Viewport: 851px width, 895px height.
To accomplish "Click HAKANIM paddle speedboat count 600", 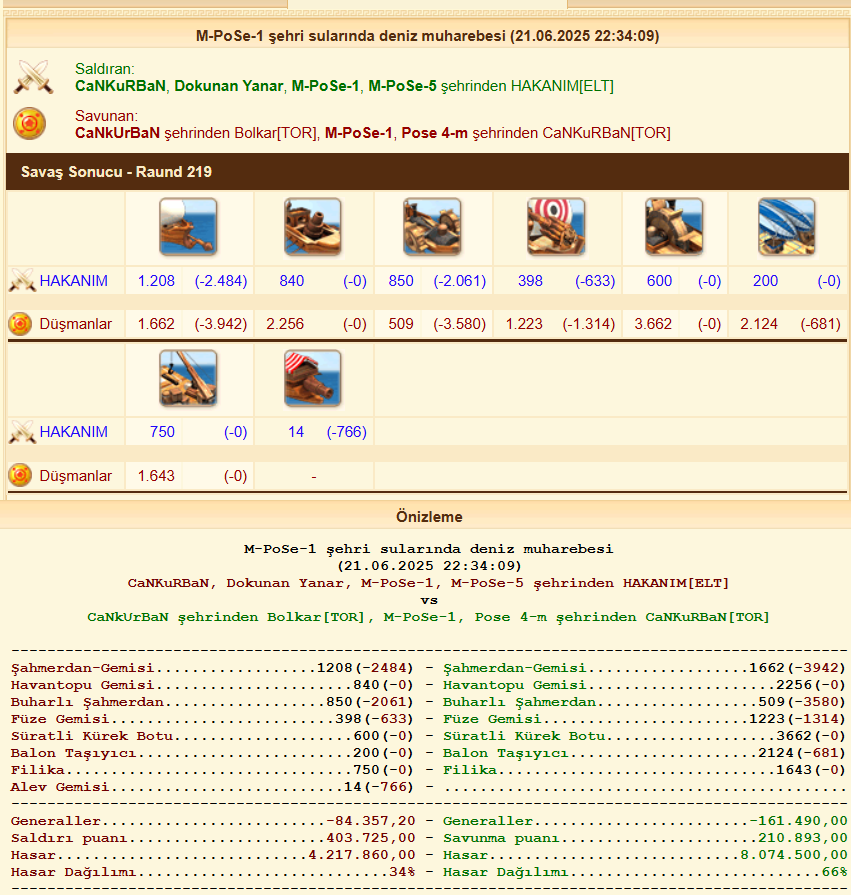I will coord(659,281).
